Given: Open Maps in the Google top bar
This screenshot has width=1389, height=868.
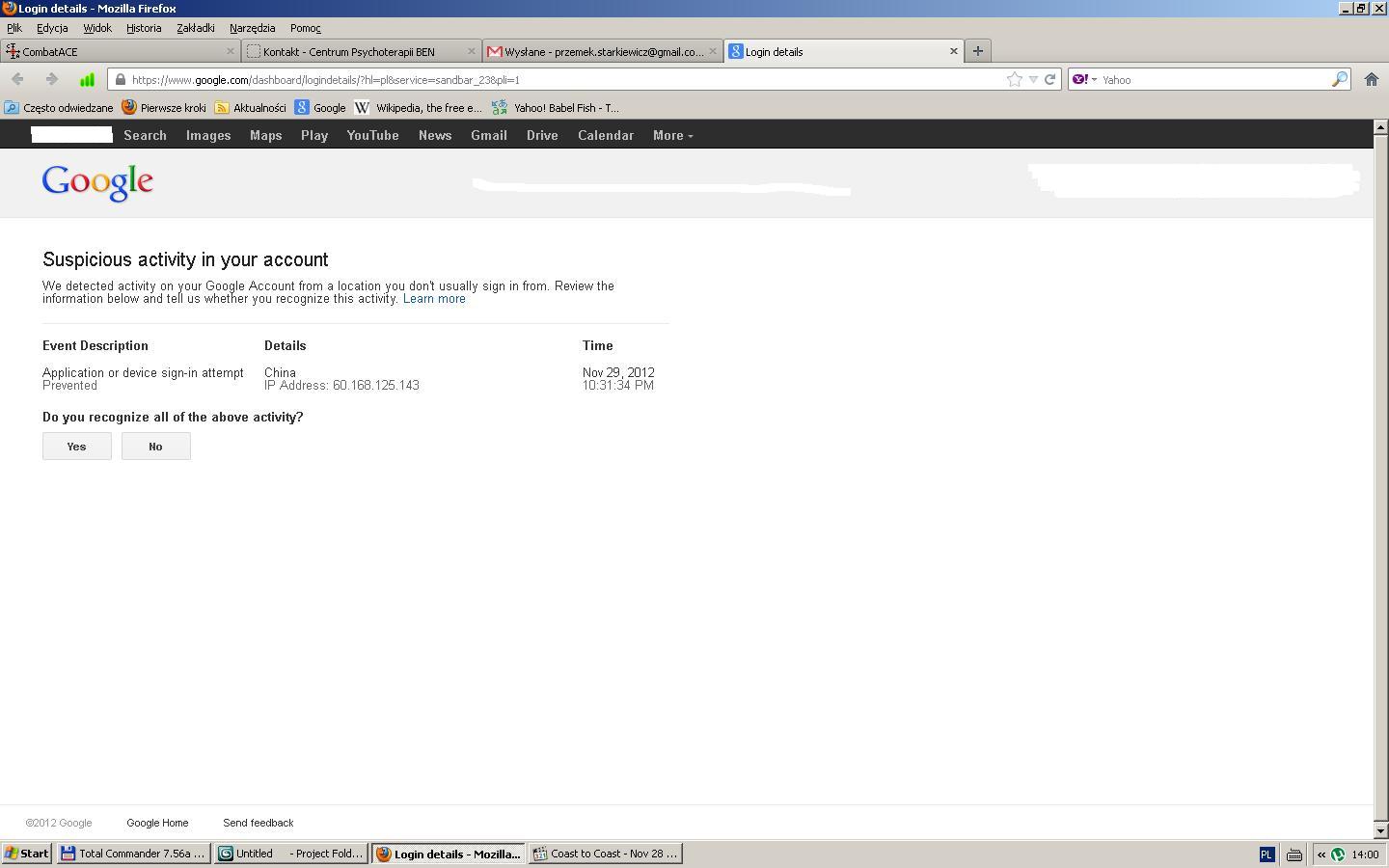Looking at the screenshot, I should 266,135.
